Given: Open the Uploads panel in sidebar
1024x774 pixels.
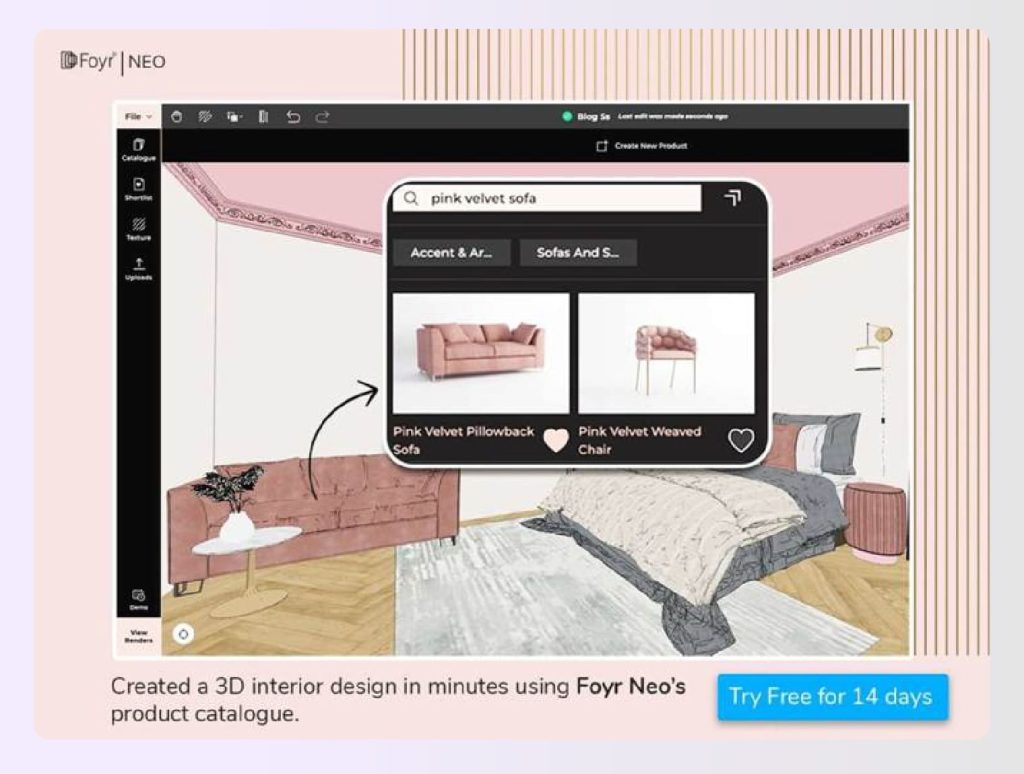Looking at the screenshot, I should point(138,269).
